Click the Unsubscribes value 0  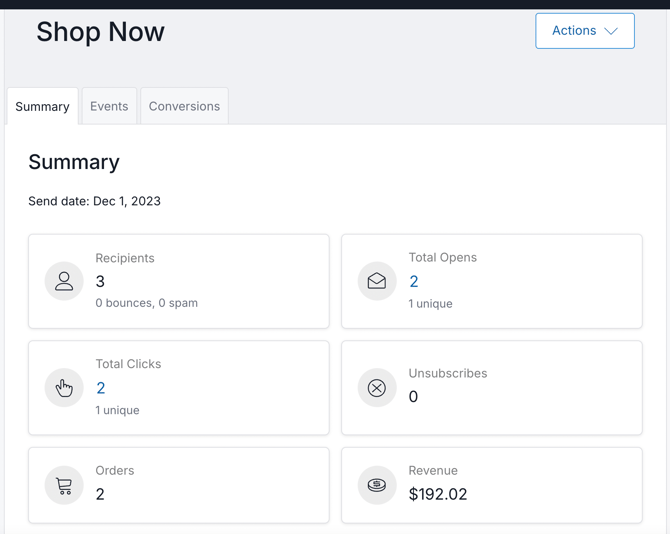coord(413,396)
